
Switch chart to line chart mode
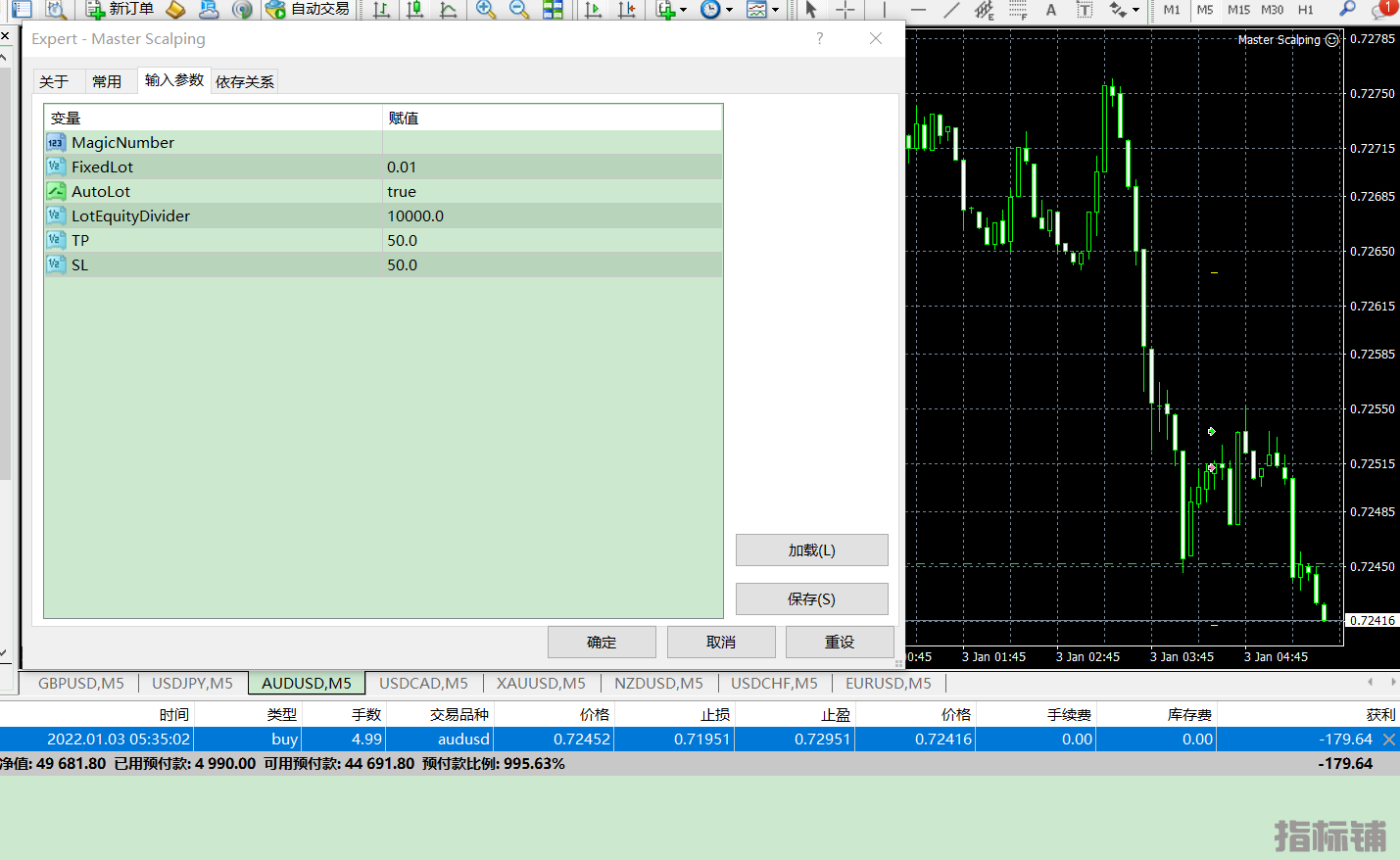coord(449,10)
